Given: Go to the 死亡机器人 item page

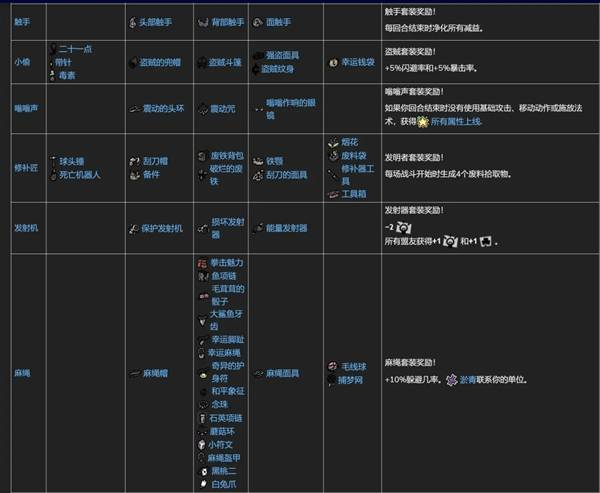Looking at the screenshot, I should tap(81, 173).
